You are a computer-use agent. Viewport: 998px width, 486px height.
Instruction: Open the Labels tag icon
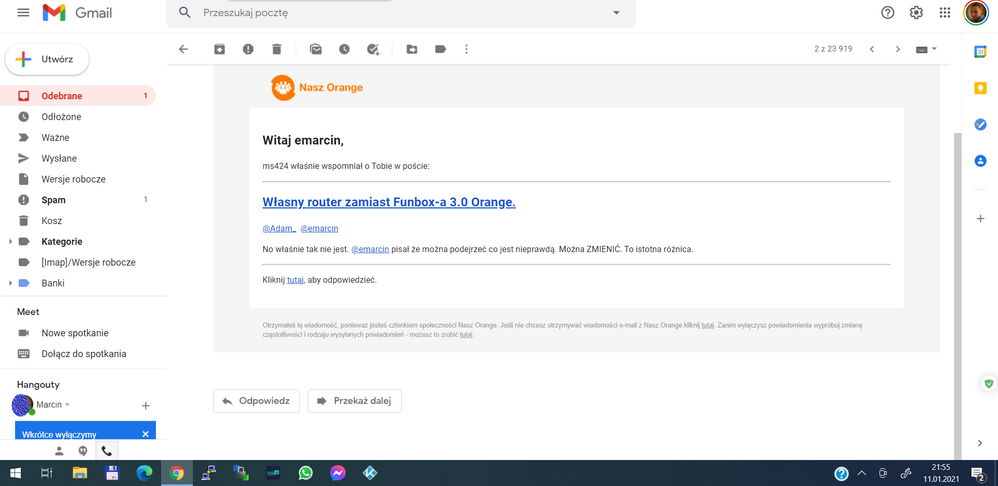(x=440, y=49)
